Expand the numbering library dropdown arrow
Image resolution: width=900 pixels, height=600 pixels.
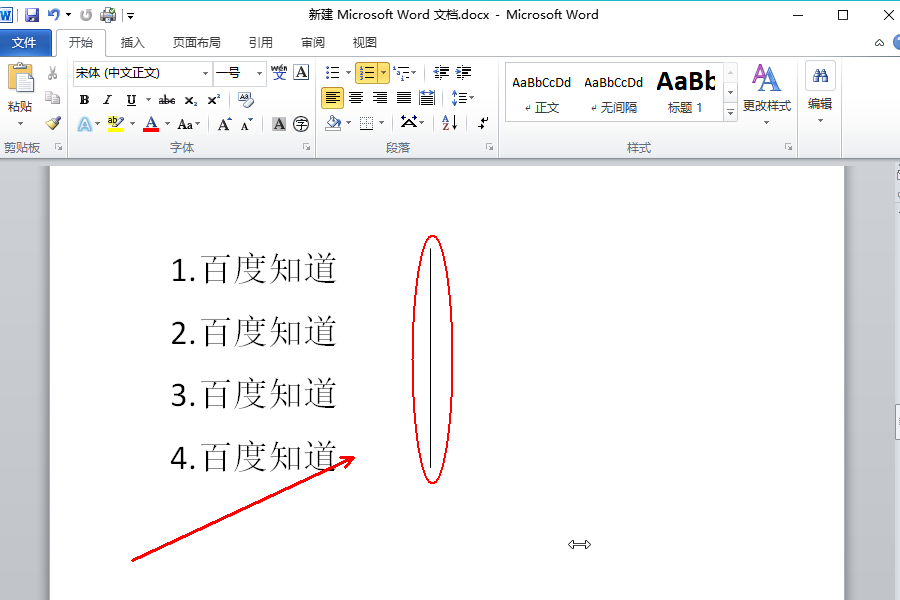pyautogui.click(x=383, y=73)
